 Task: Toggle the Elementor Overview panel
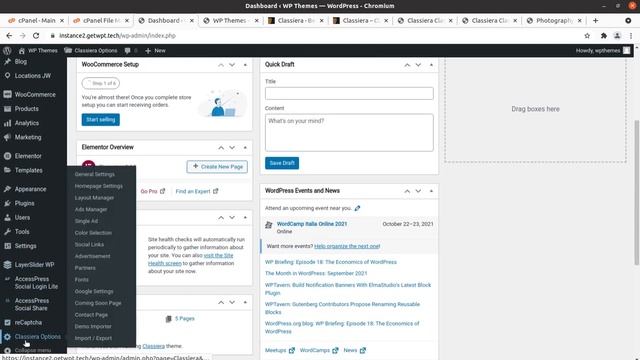click(245, 147)
